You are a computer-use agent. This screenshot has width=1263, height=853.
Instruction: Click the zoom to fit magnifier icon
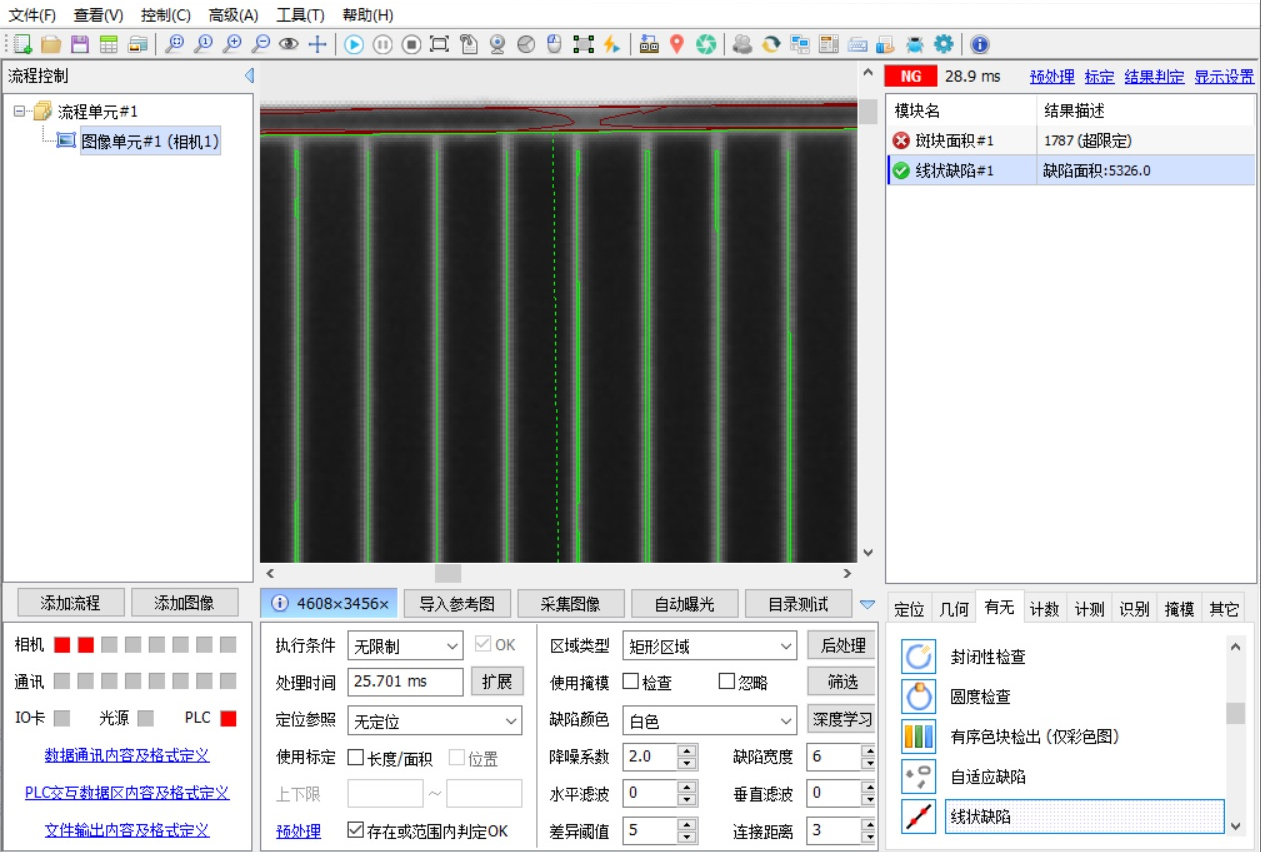[175, 44]
